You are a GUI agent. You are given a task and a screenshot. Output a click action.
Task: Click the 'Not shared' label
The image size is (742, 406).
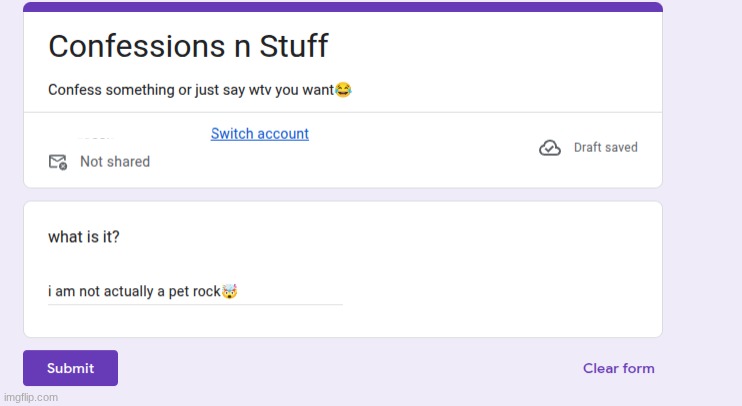(x=115, y=162)
